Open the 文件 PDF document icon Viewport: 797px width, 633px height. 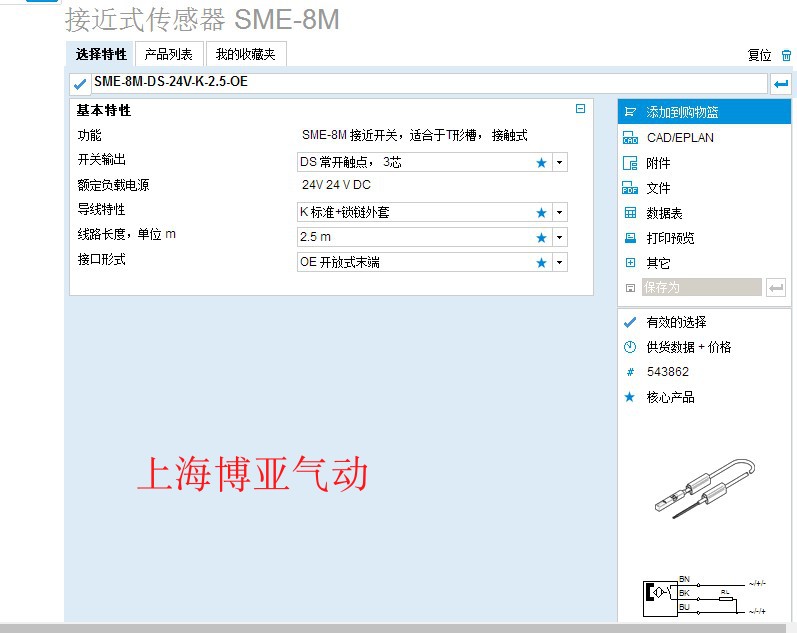[x=630, y=188]
